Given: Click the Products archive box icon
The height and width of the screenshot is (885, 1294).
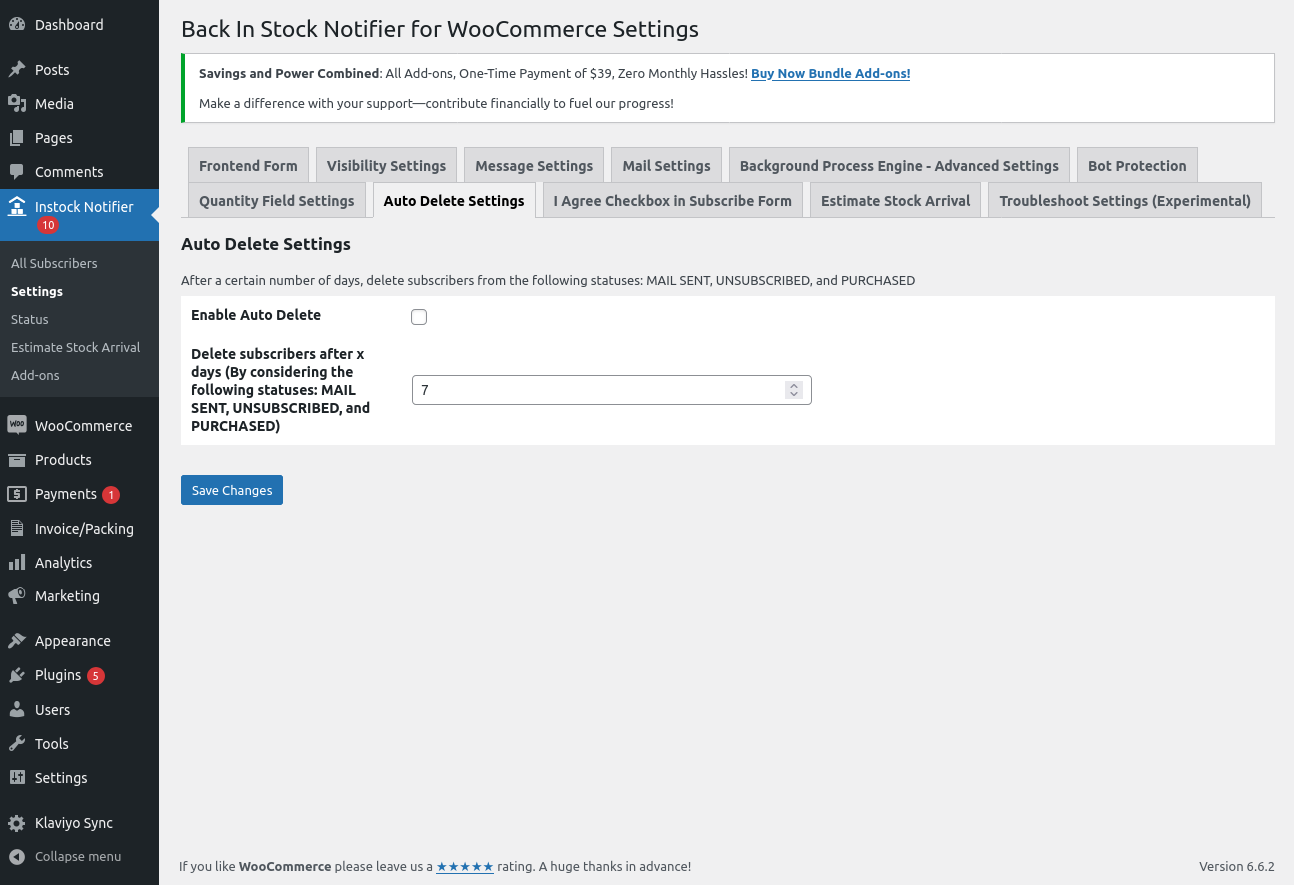Looking at the screenshot, I should [17, 460].
